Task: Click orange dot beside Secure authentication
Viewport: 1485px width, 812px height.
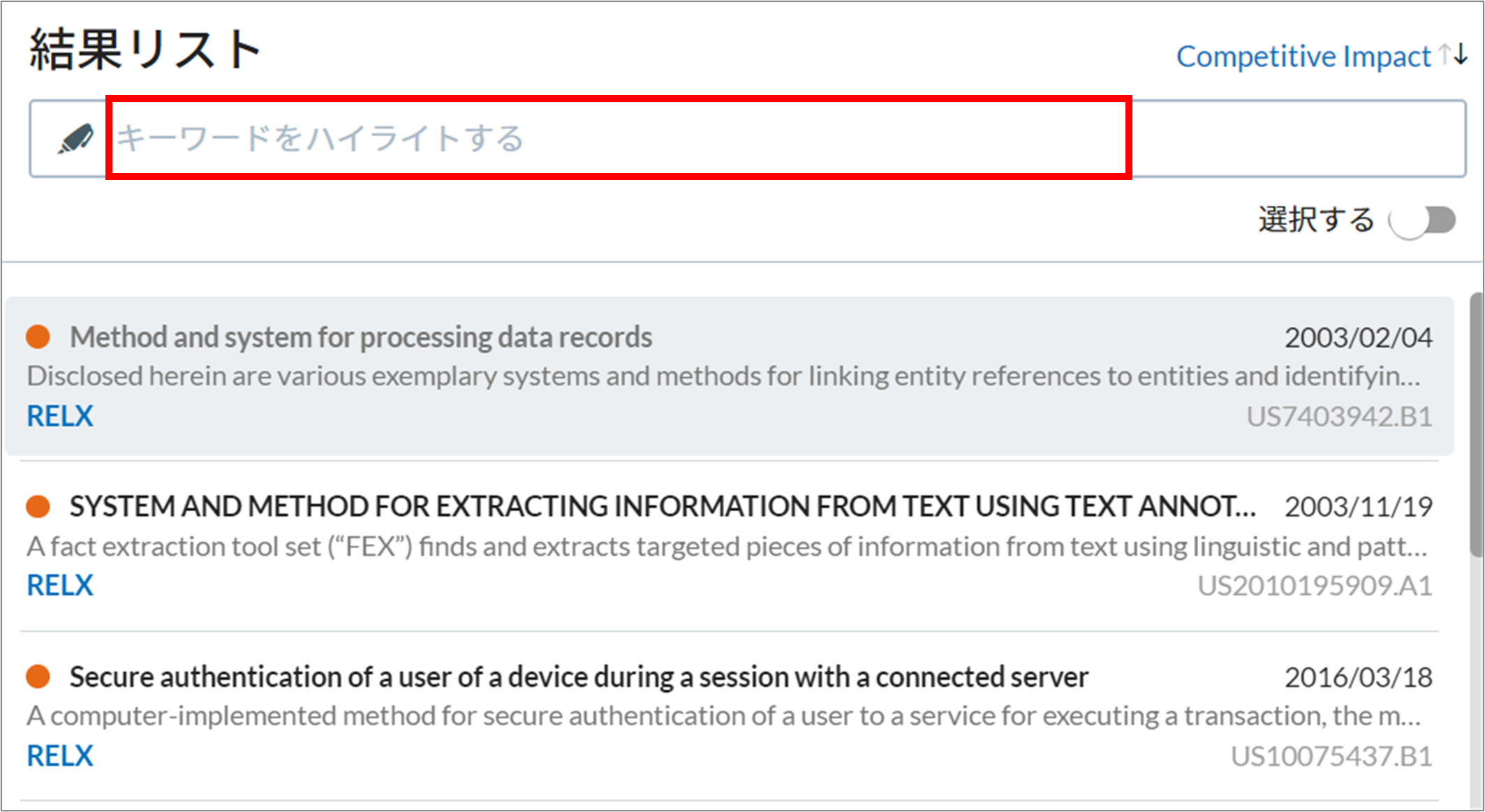Action: [x=38, y=676]
